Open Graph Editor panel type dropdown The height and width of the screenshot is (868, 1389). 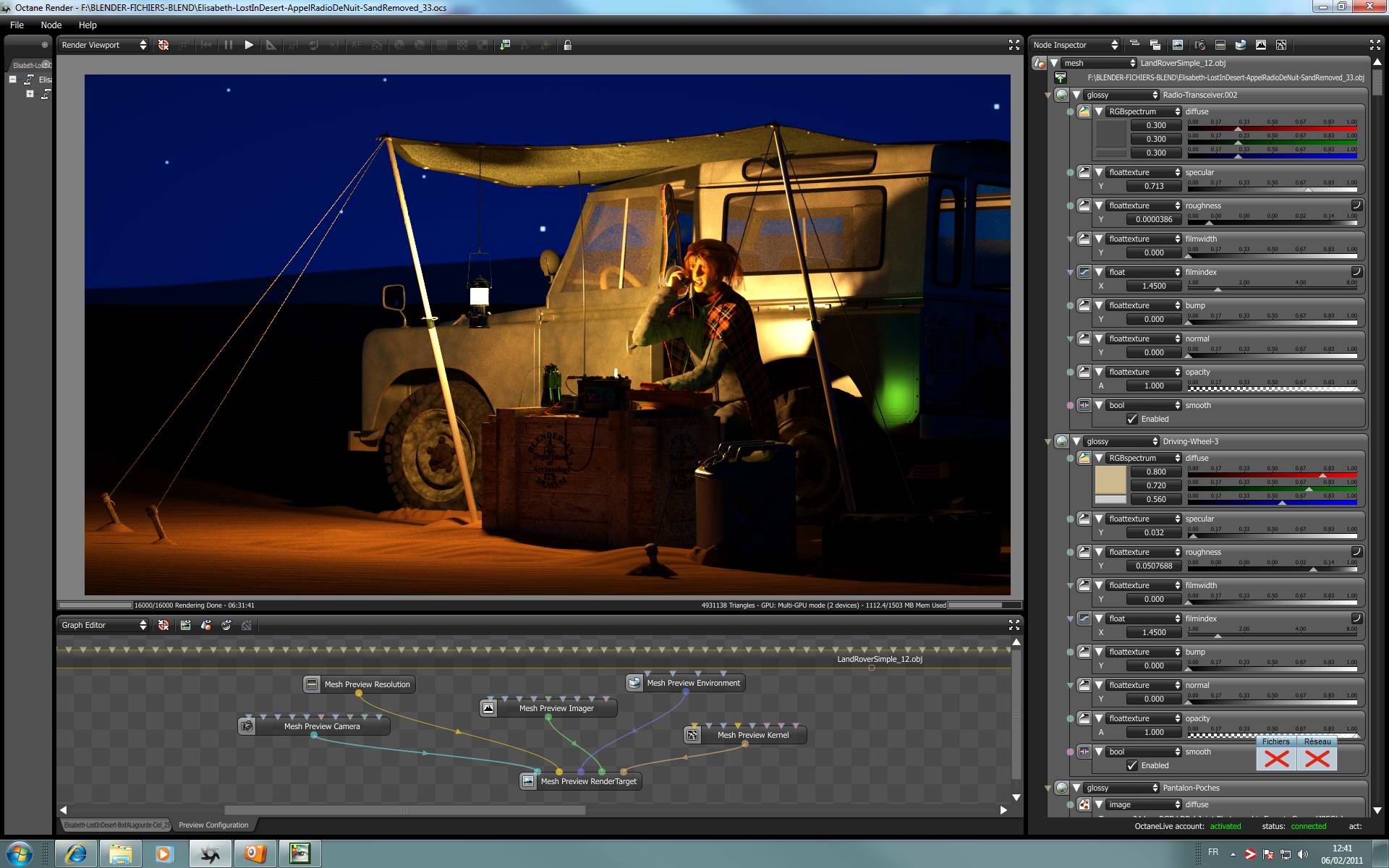103,625
